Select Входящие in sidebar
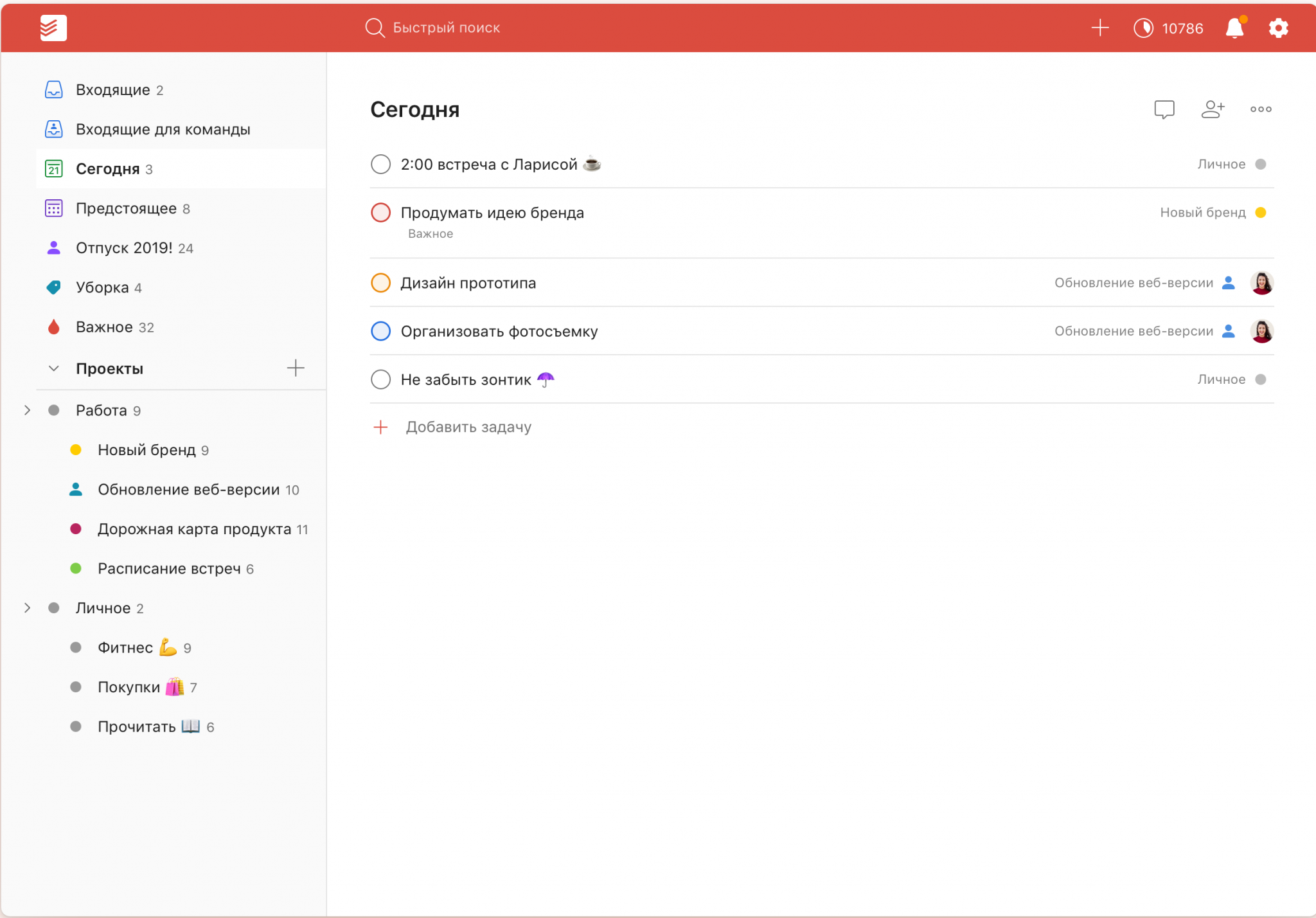The width and height of the screenshot is (1316, 918). click(112, 90)
